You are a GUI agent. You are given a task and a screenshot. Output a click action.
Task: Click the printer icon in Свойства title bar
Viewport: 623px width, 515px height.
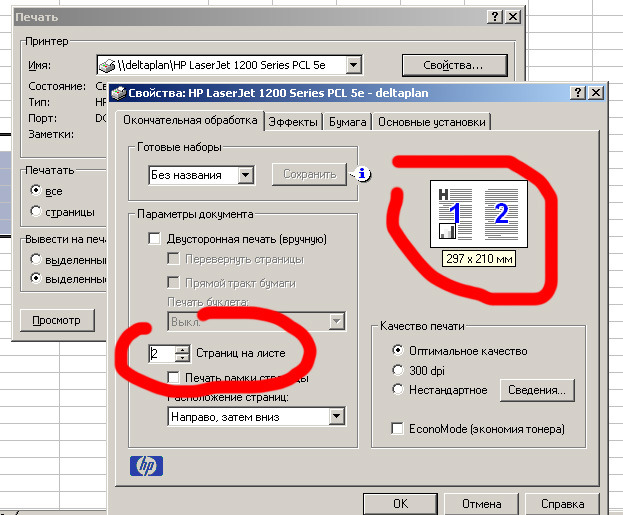coord(118,94)
